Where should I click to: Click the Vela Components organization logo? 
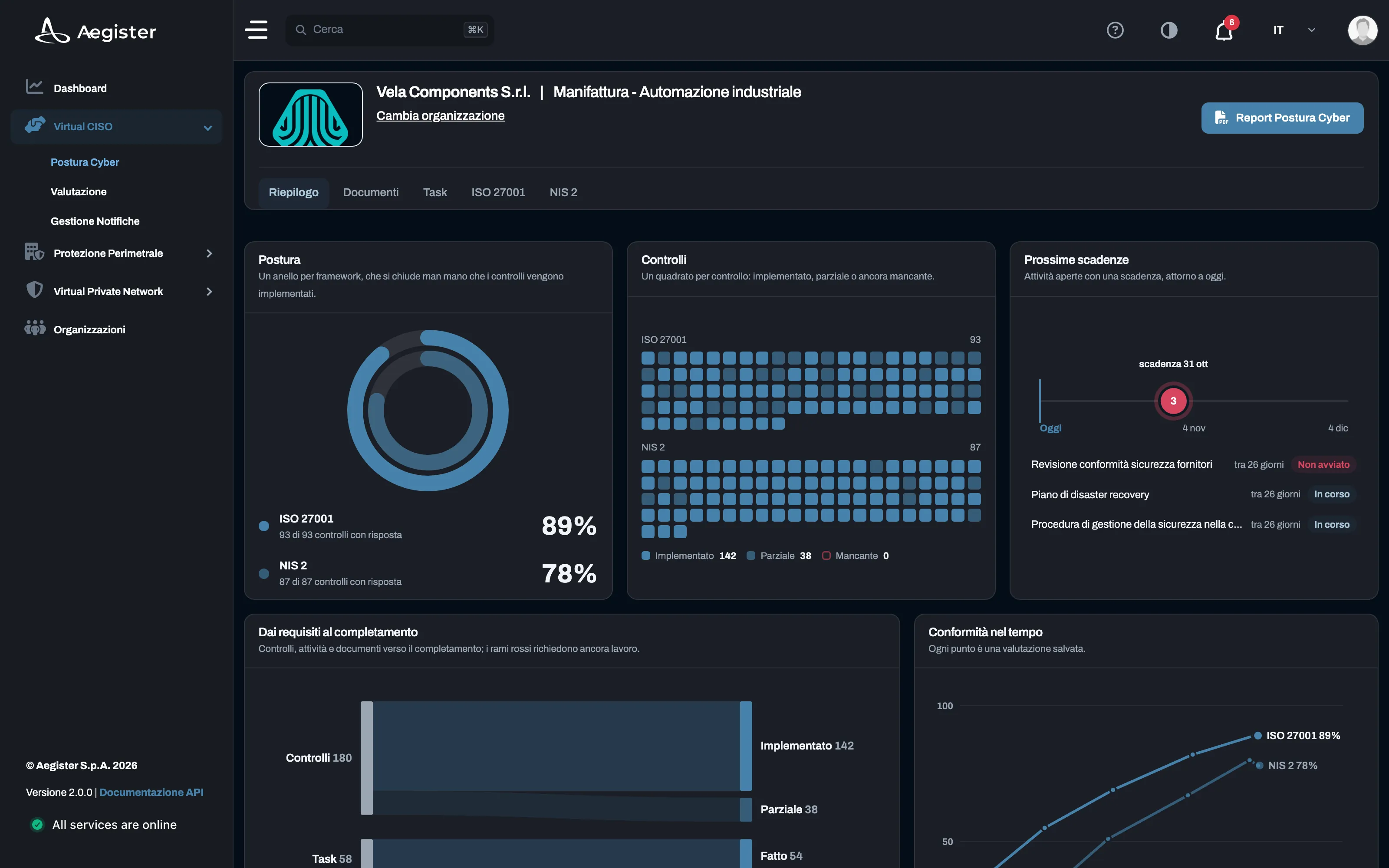click(310, 114)
